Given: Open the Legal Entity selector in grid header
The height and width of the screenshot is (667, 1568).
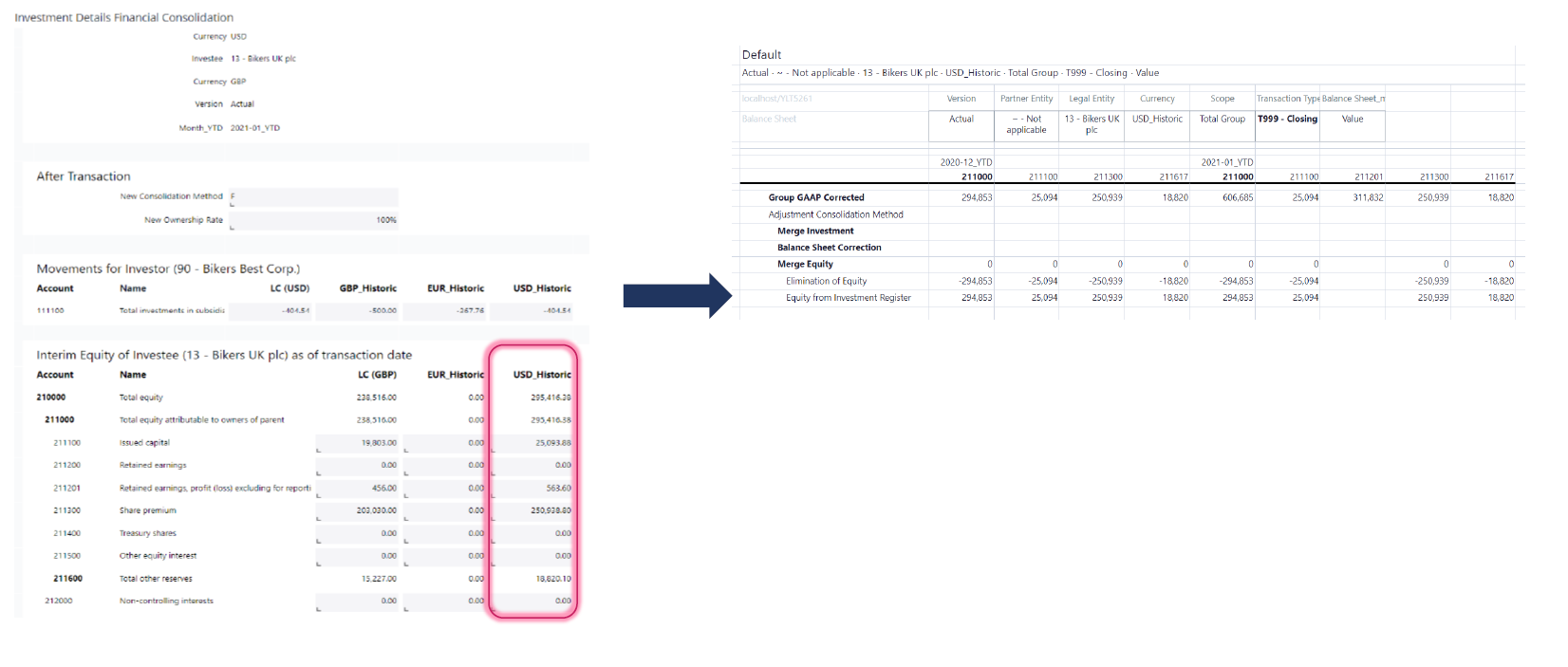Looking at the screenshot, I should pyautogui.click(x=1092, y=124).
